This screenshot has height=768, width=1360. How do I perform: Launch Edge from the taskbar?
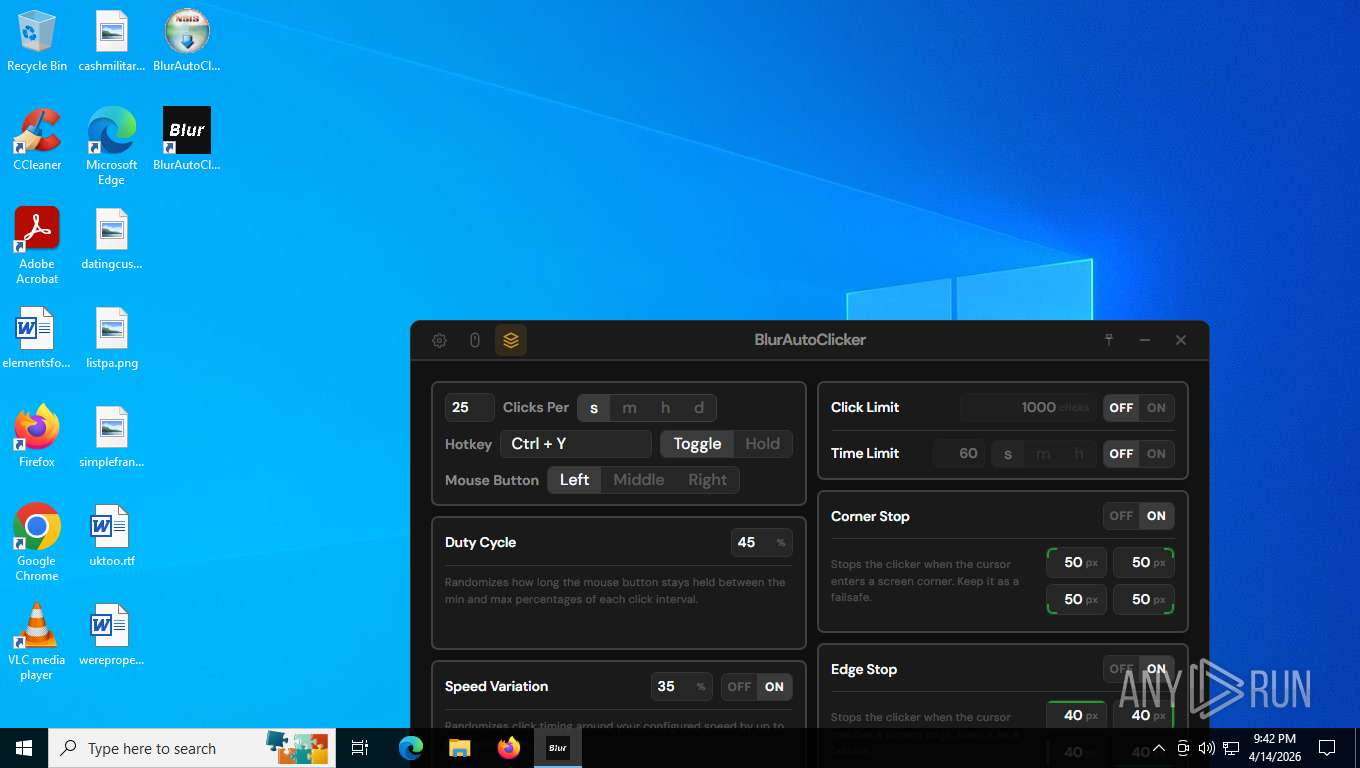[411, 748]
